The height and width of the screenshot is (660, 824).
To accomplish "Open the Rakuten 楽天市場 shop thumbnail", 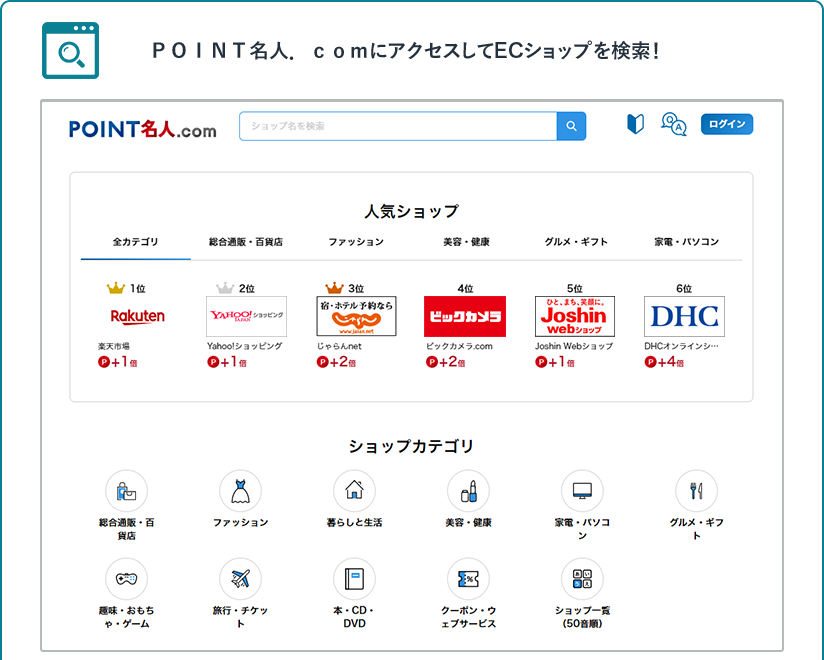I will 137,316.
